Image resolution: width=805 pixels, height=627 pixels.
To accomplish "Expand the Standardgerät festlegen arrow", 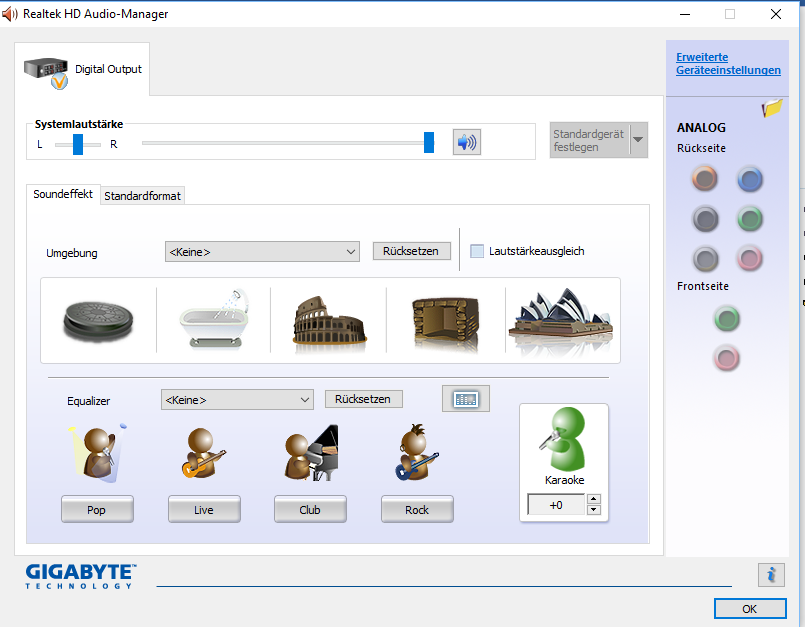I will (x=638, y=140).
